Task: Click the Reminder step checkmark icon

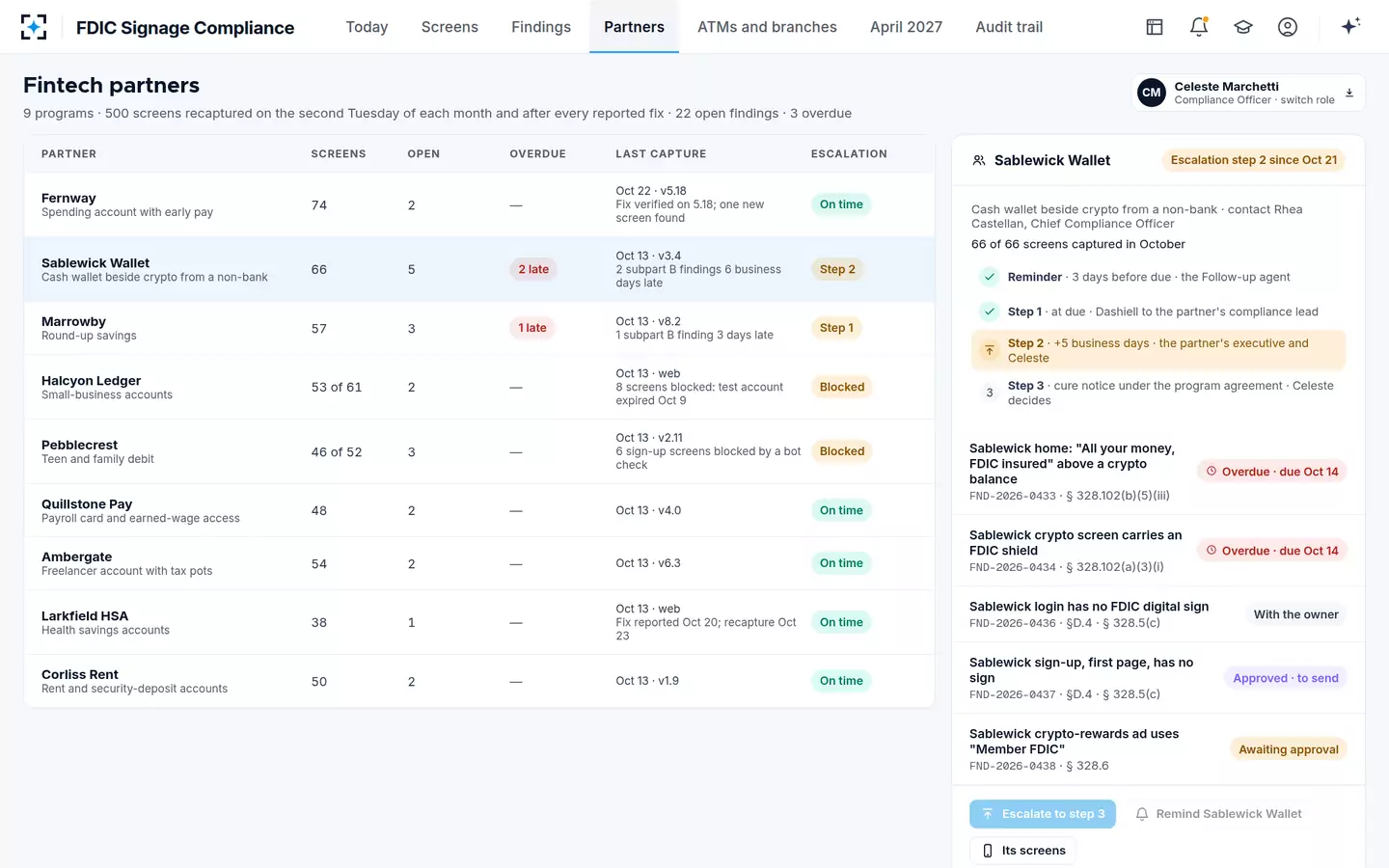Action: pyautogui.click(x=990, y=277)
